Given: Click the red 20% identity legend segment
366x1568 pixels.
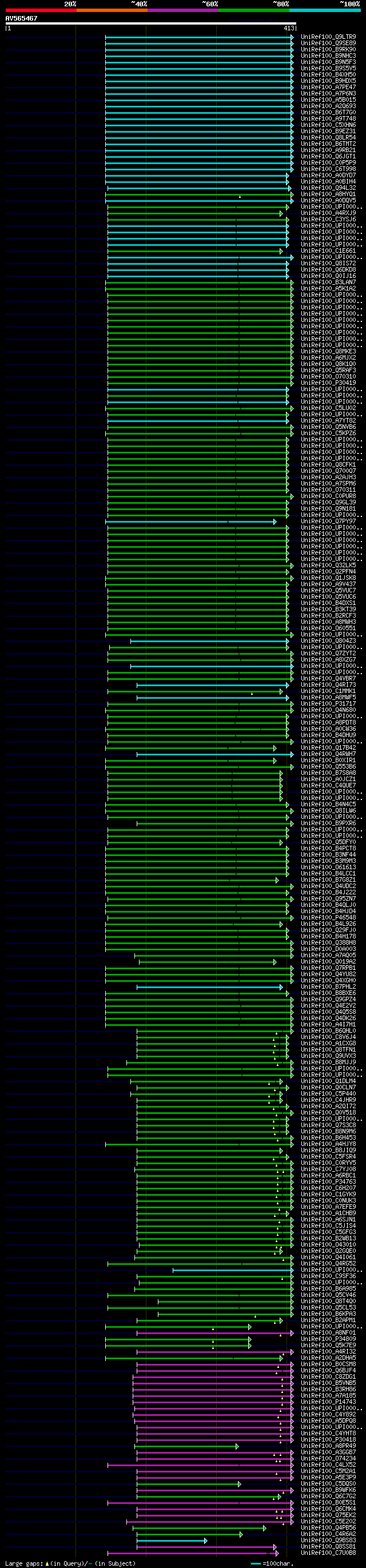Looking at the screenshot, I should click(x=41, y=10).
